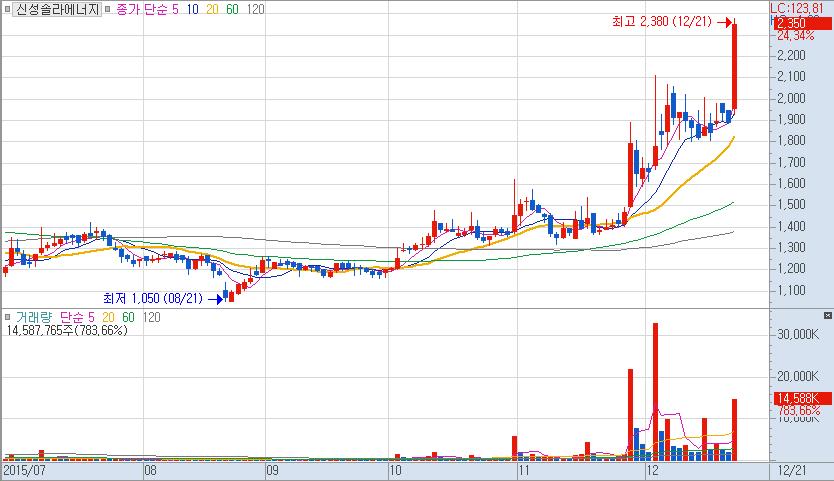Image resolution: width=834 pixels, height=481 pixels.
Task: Click the 1,500 price axis label
Action: coord(791,204)
